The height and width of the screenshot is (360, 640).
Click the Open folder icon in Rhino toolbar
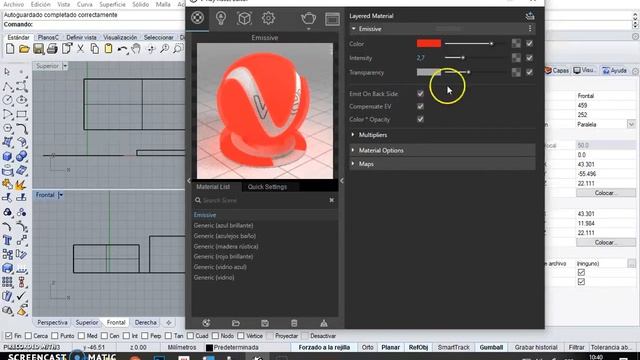(x=24, y=49)
